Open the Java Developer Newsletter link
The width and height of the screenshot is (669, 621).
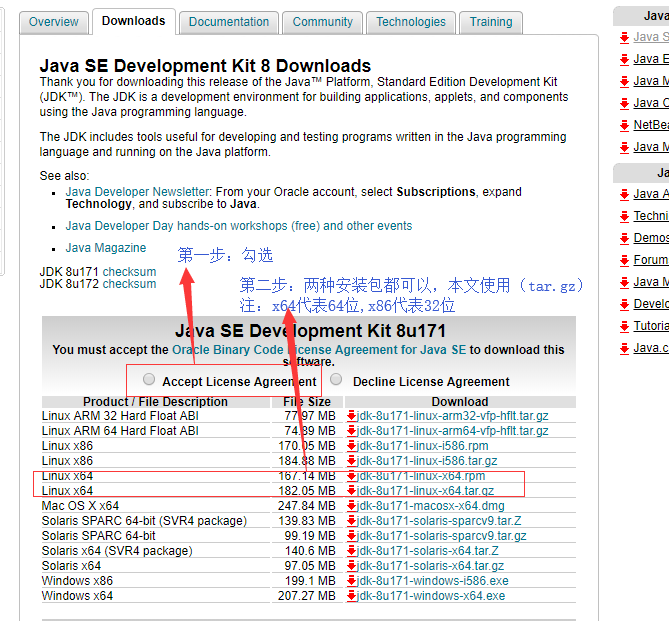pyautogui.click(x=137, y=192)
